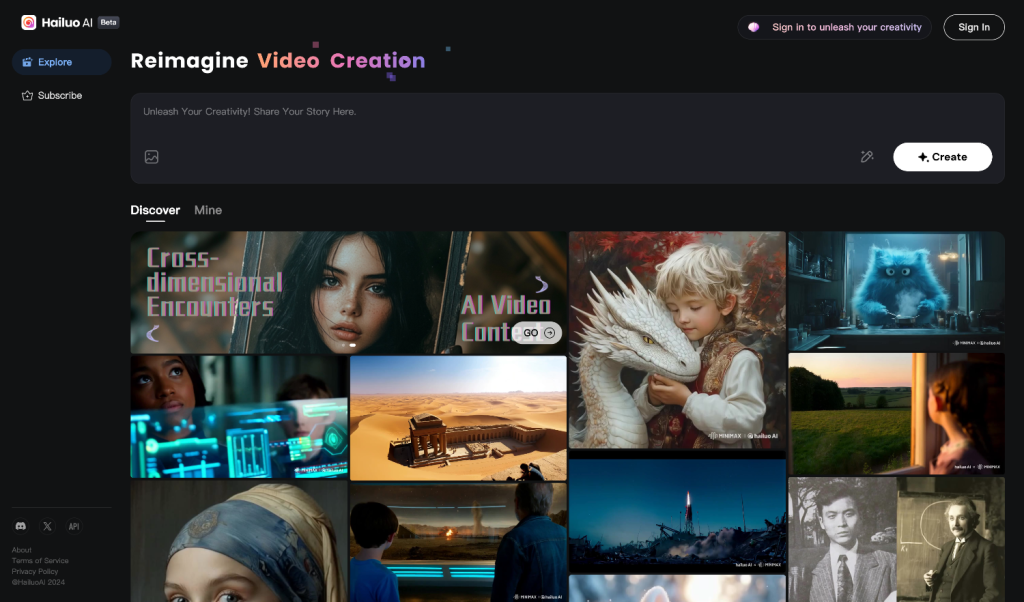Select the Discover tab
Screen dimensions: 1024x602
(x=155, y=210)
